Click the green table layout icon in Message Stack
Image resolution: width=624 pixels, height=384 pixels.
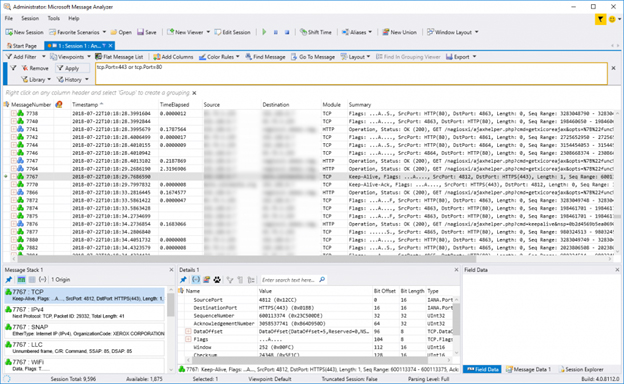pyautogui.click(x=21, y=280)
